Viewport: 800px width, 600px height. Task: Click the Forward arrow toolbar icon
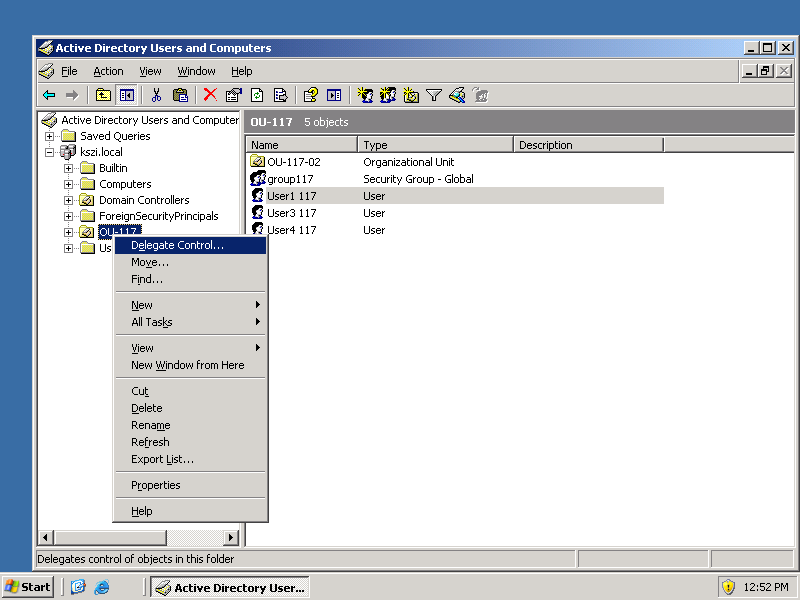pos(72,95)
